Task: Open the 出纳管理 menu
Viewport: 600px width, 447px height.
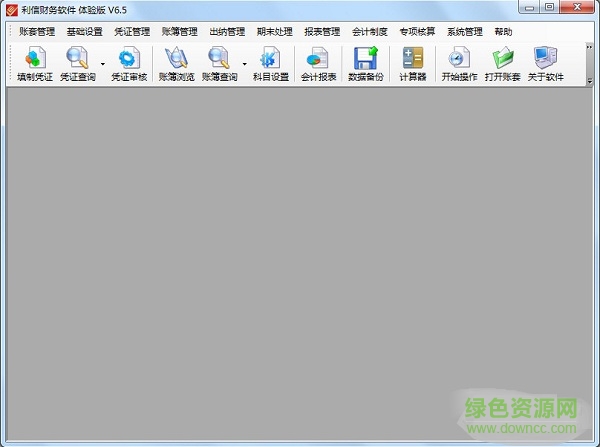Action: (227, 32)
